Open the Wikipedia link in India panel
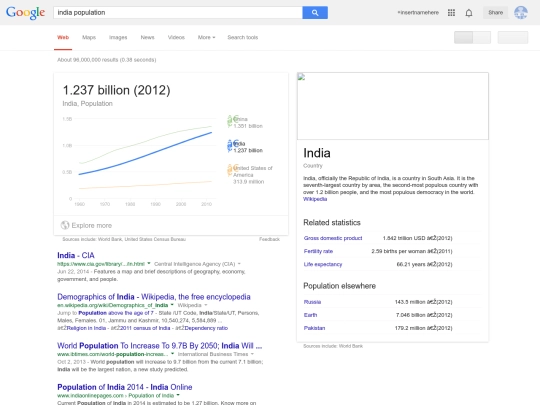The height and width of the screenshot is (405, 540). click(315, 199)
